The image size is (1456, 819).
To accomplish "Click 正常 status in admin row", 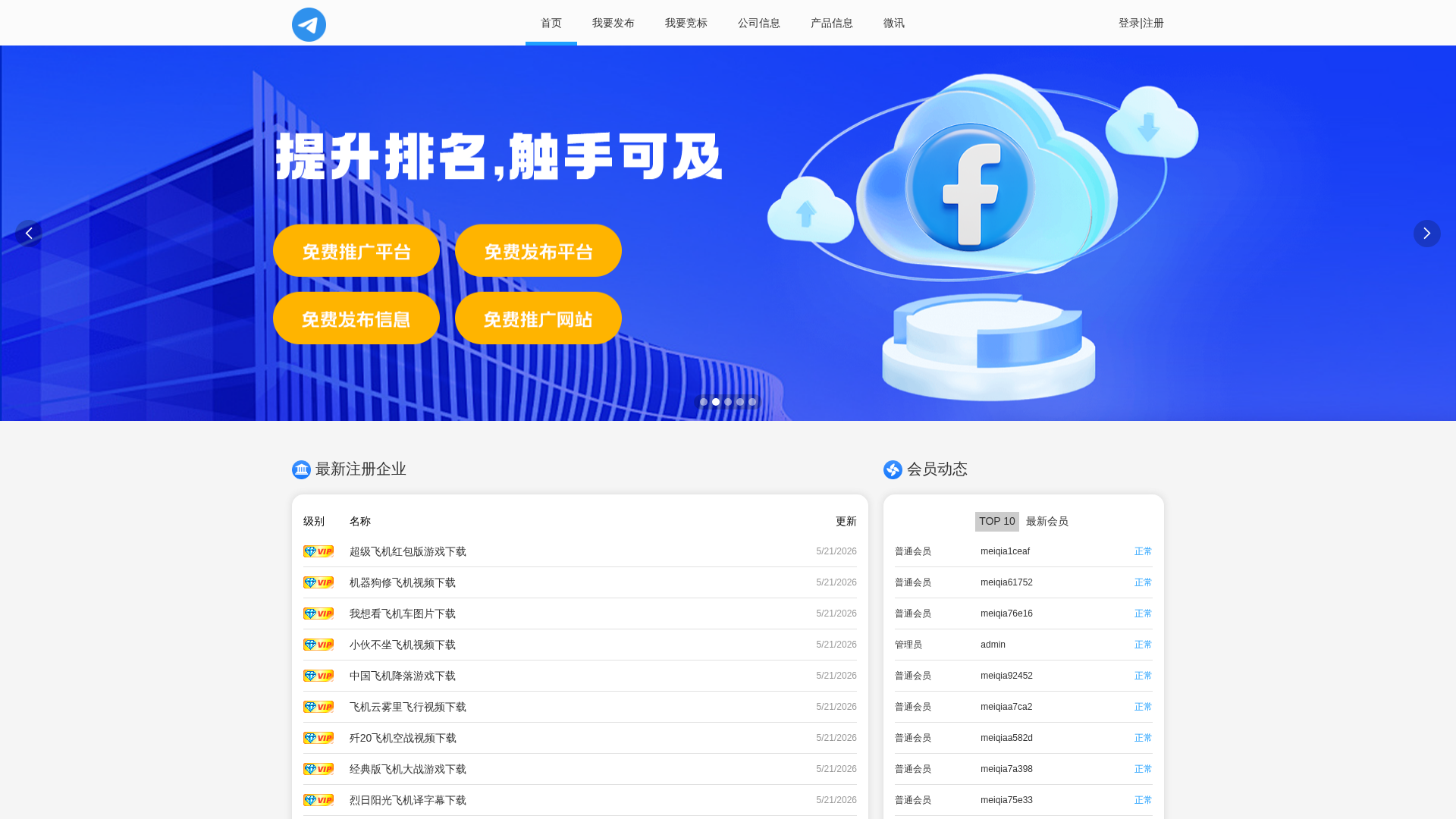I will pos(1143,645).
